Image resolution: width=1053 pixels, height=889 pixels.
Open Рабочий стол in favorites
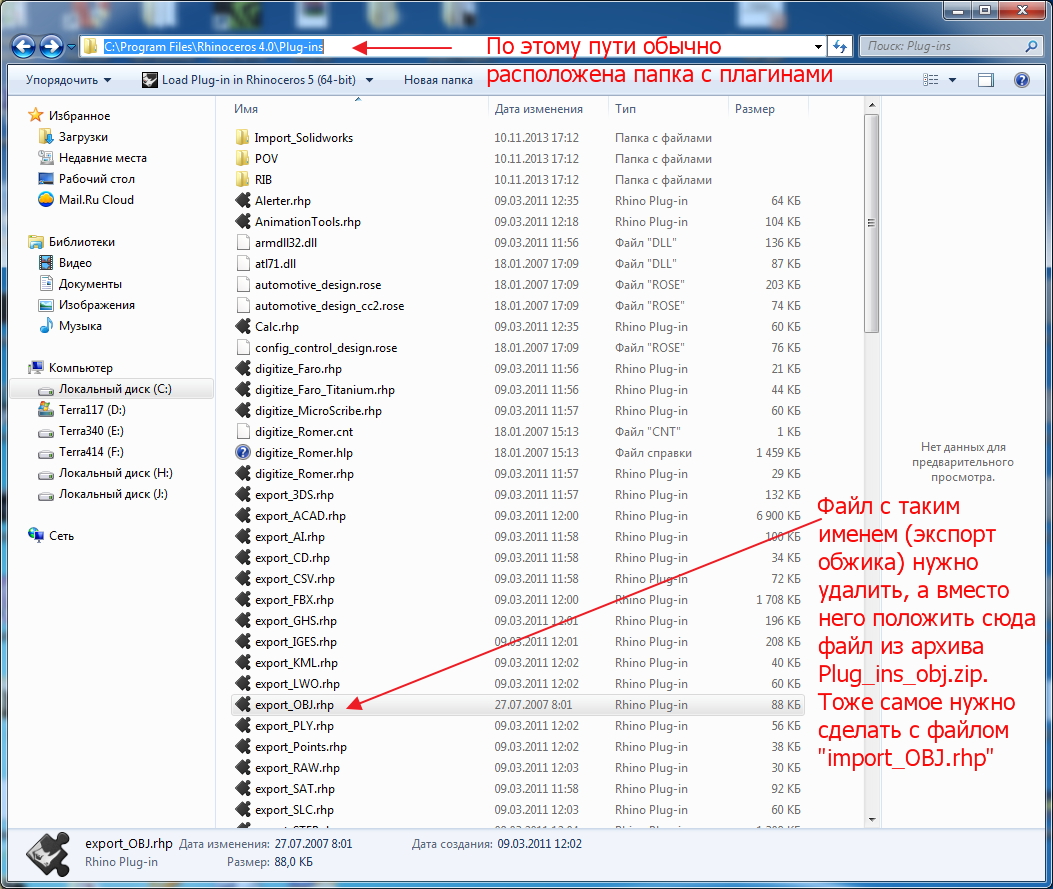[96, 179]
